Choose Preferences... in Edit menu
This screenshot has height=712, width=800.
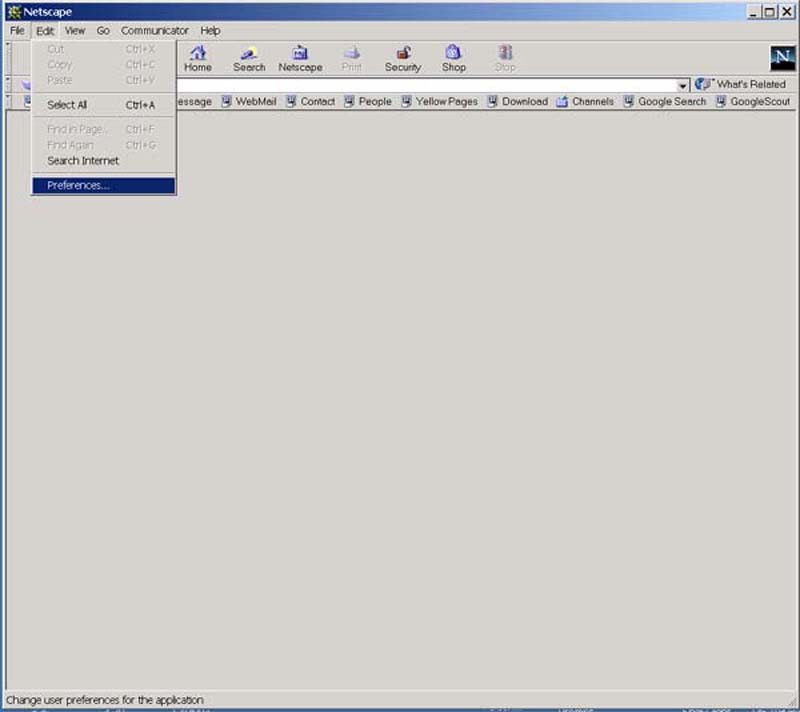(104, 186)
